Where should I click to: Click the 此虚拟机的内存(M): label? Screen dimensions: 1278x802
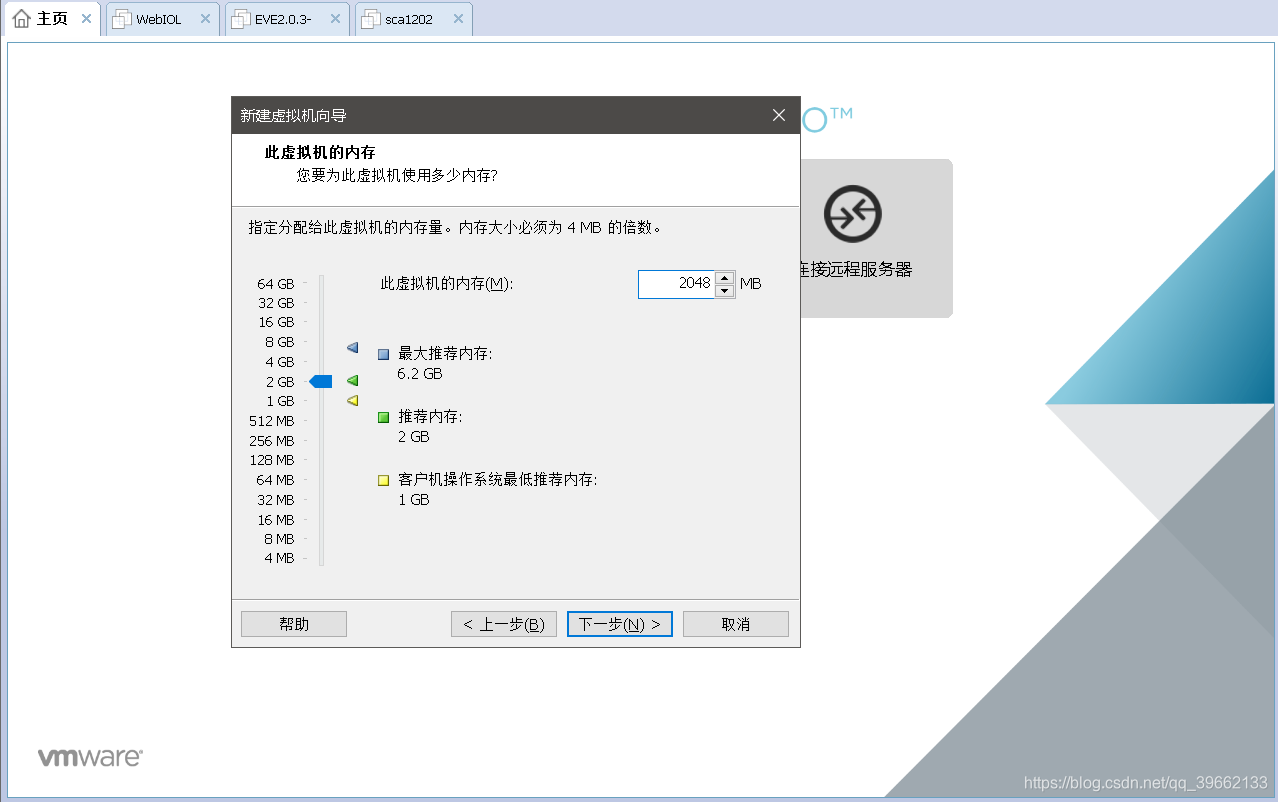coord(446,284)
